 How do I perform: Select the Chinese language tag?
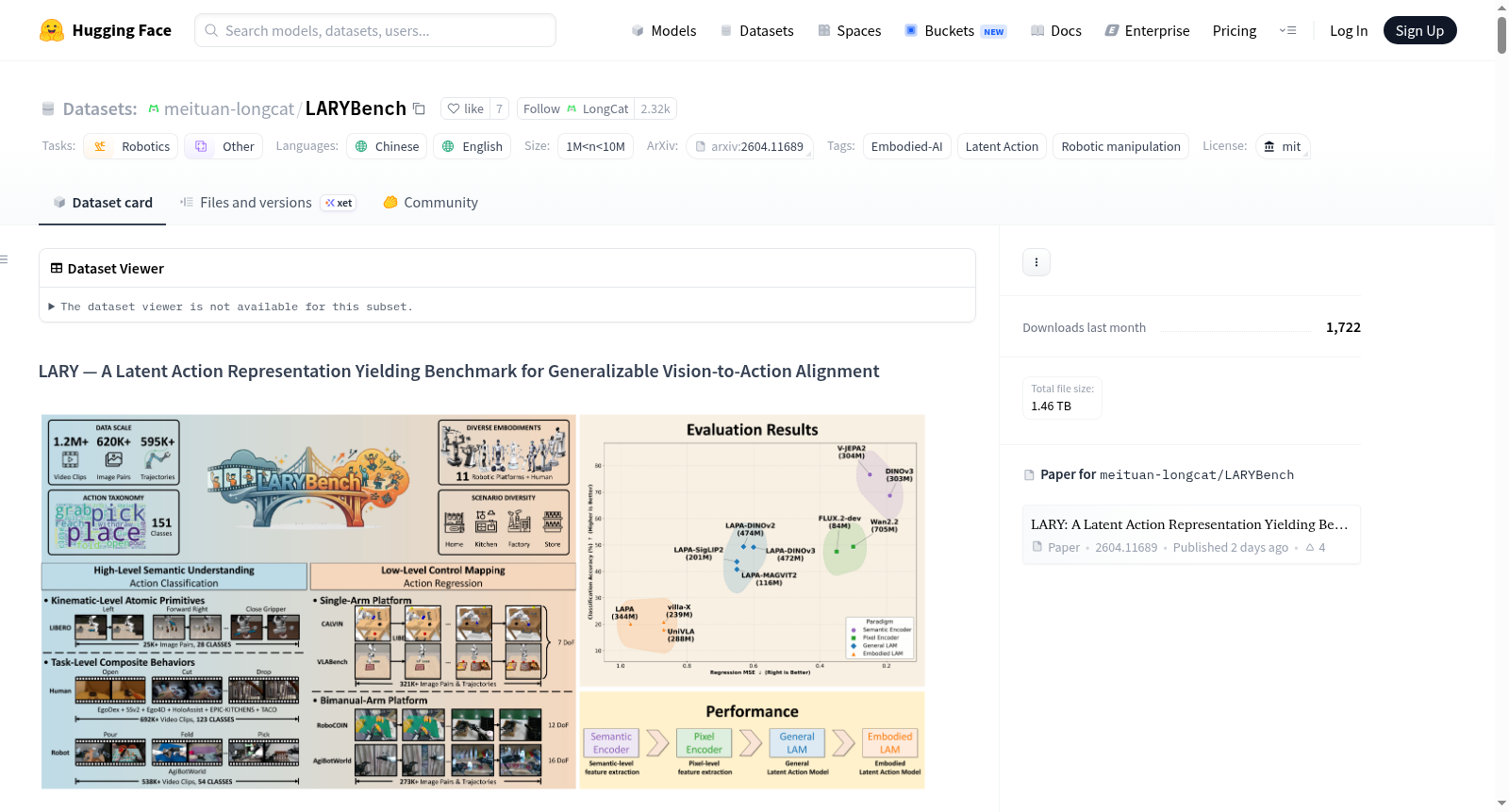click(x=387, y=146)
